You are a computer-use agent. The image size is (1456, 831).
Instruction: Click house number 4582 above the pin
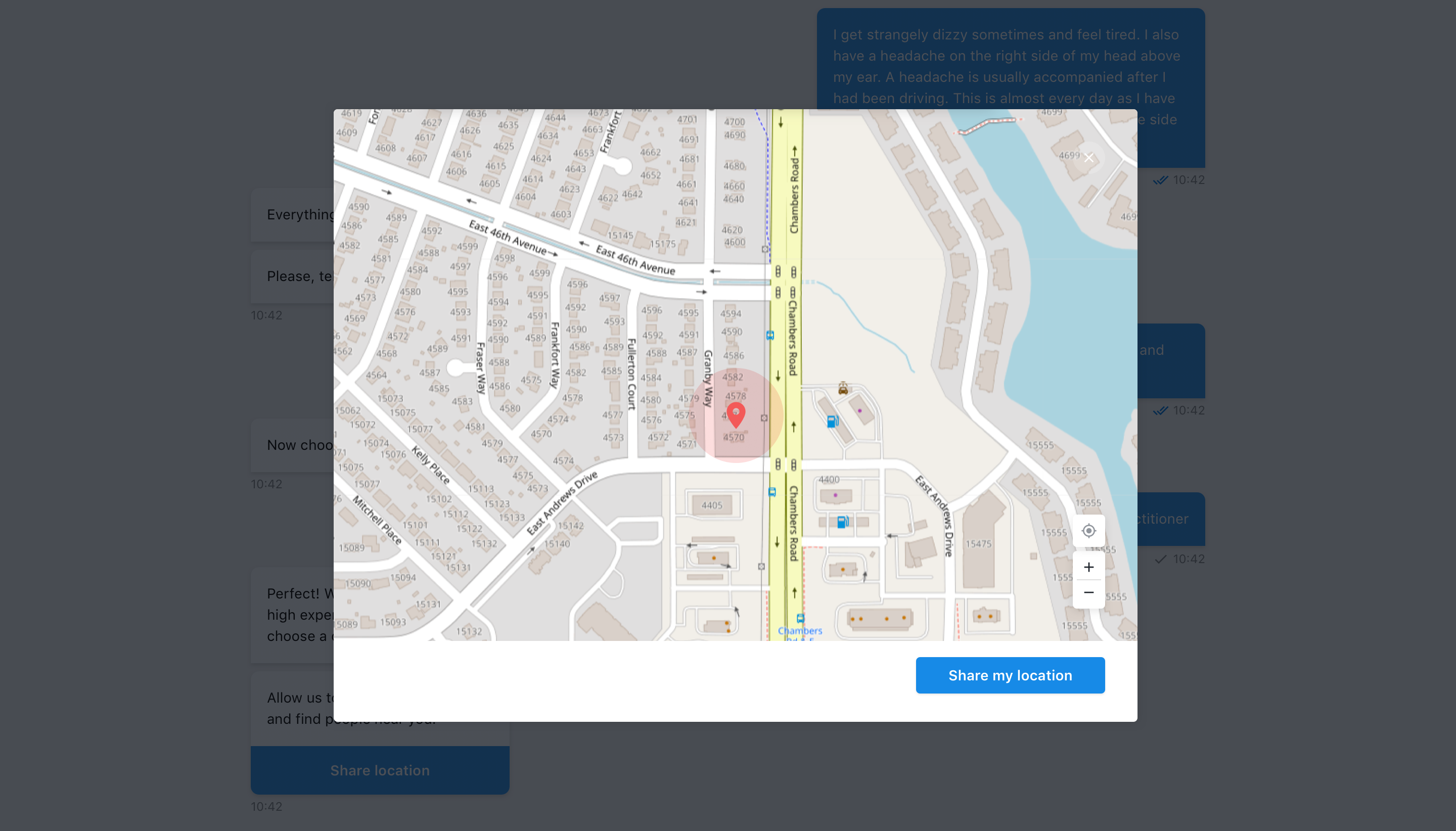[732, 377]
